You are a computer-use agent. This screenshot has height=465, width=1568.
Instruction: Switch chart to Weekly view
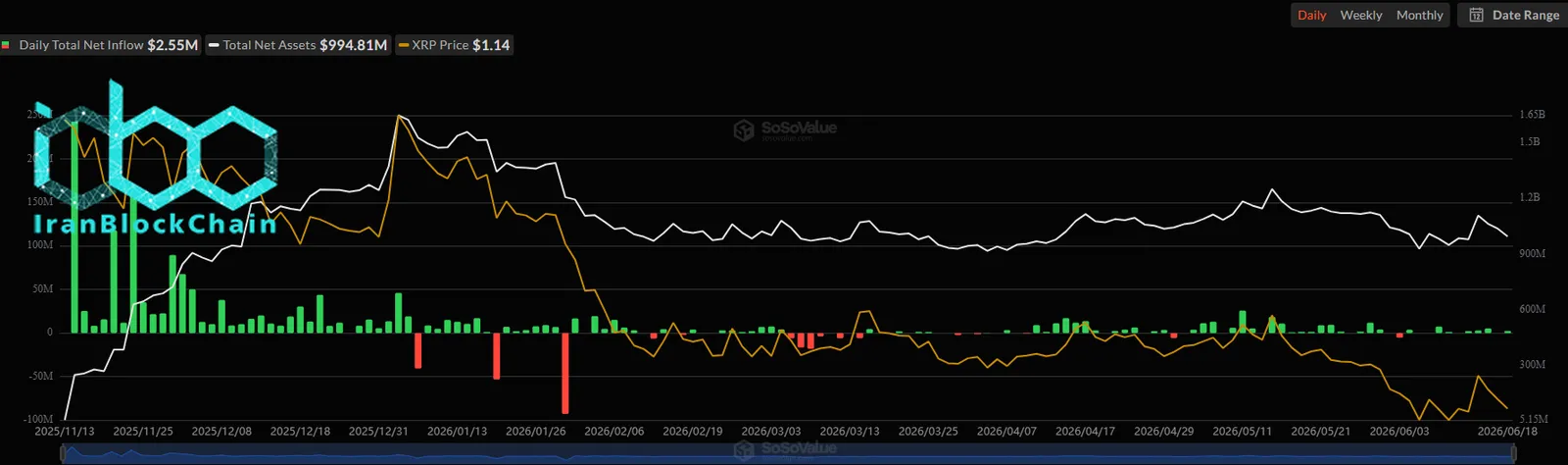coord(1360,15)
